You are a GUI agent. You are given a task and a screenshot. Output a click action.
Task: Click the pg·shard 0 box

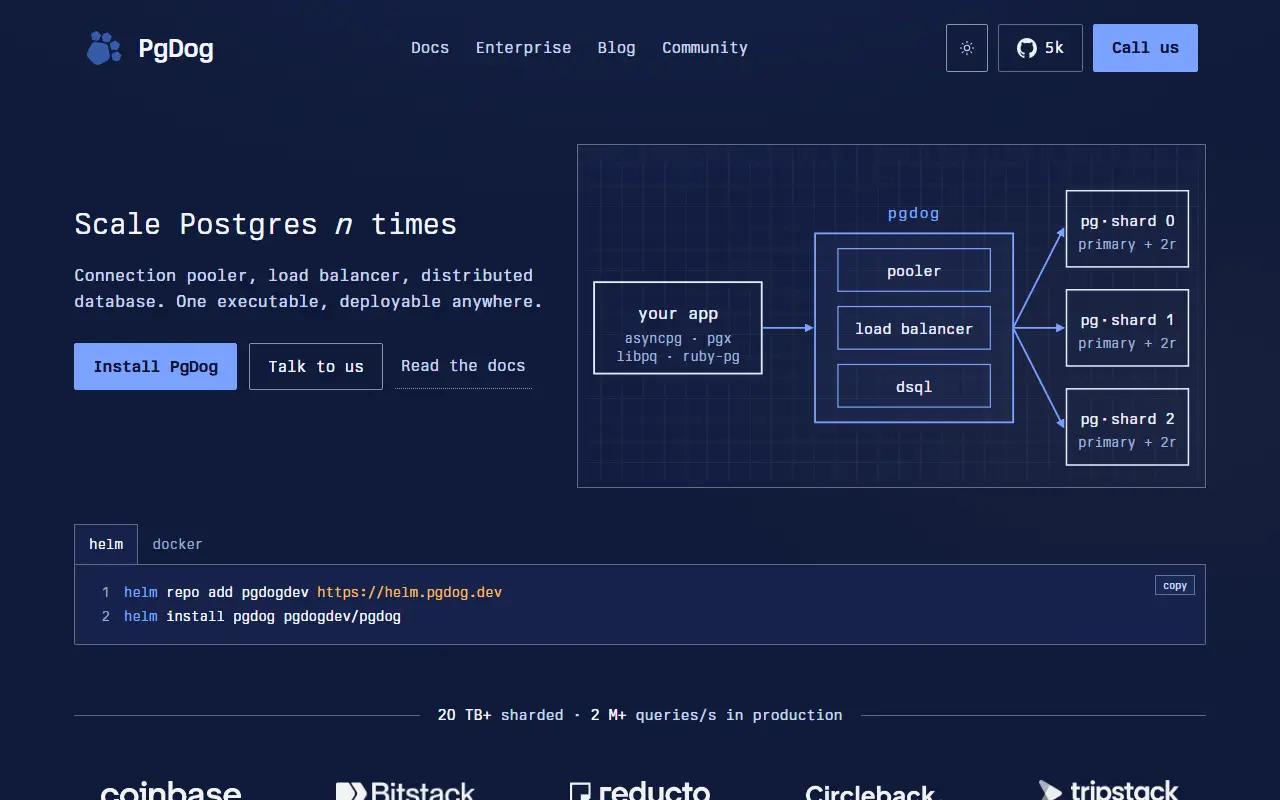[x=1127, y=229]
